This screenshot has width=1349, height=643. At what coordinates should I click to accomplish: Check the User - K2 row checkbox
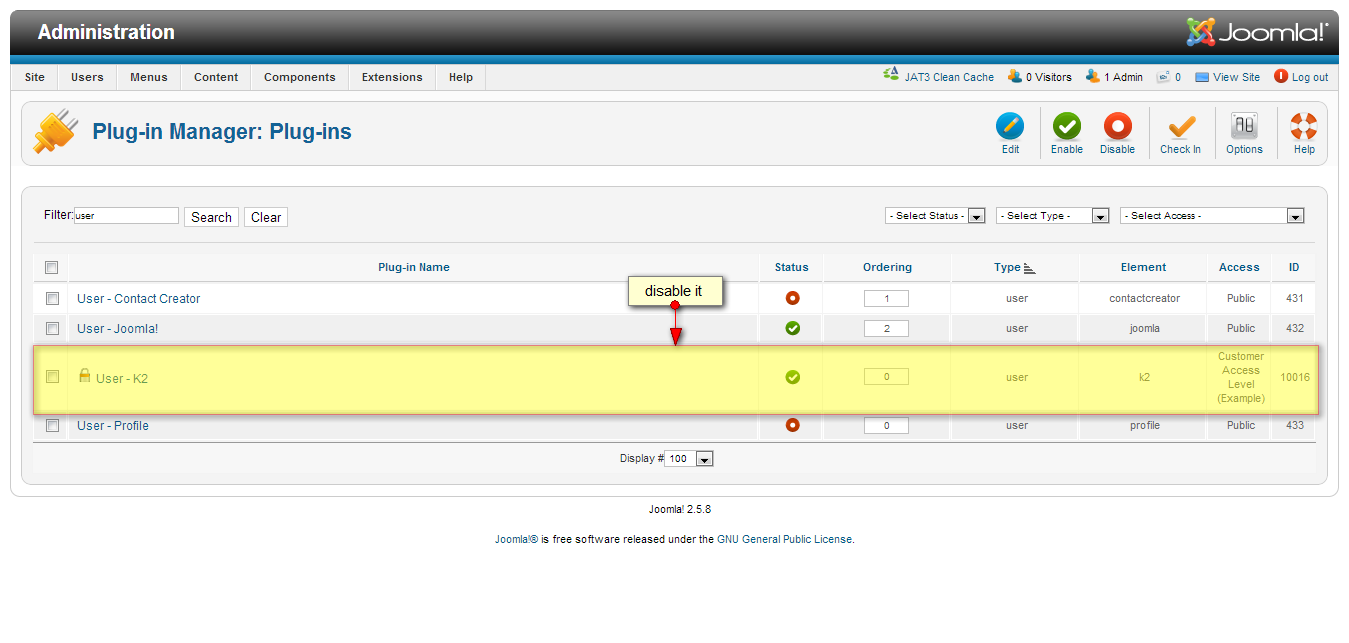(52, 377)
